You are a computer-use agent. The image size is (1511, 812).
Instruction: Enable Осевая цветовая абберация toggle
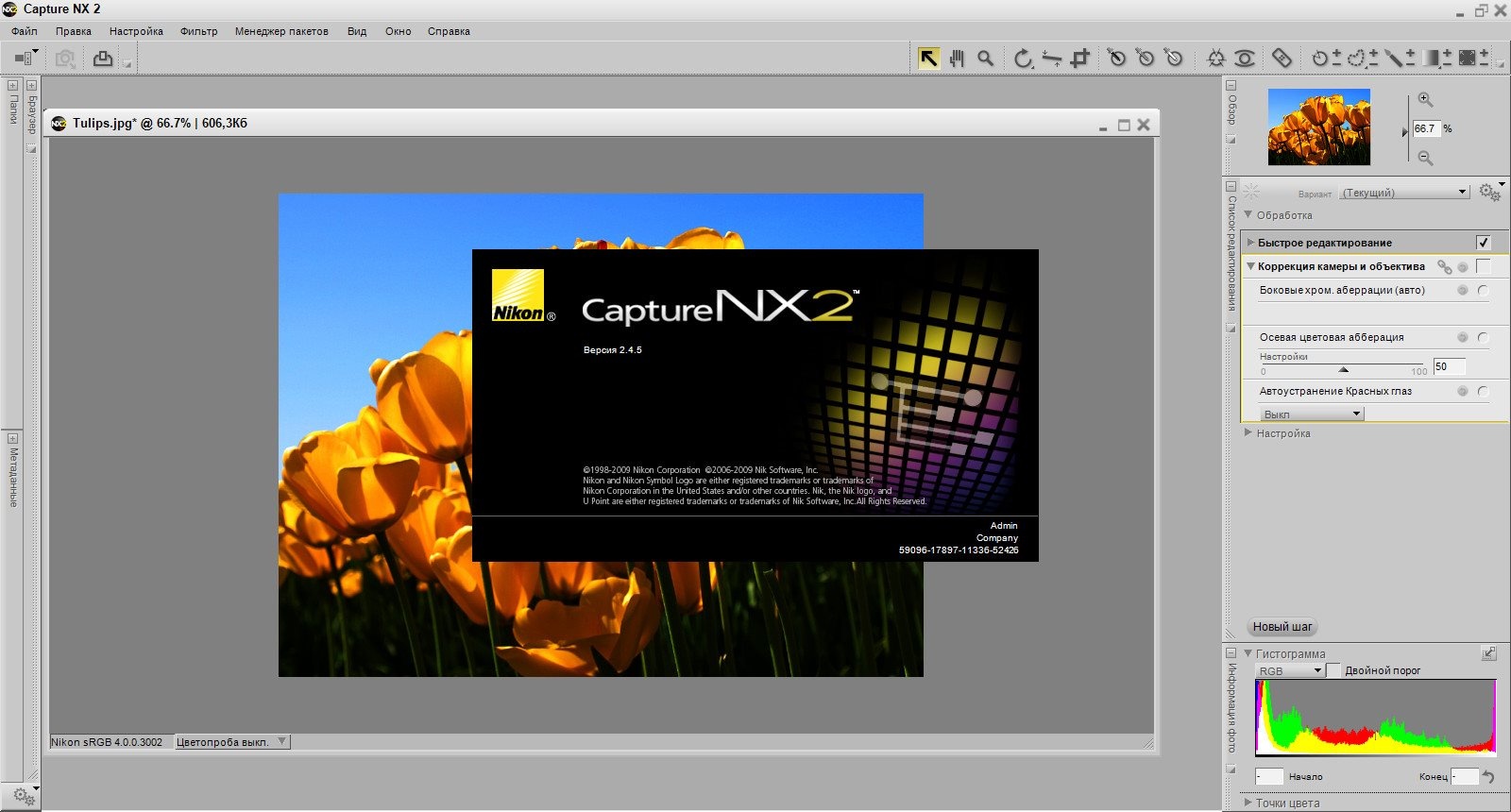[1483, 337]
